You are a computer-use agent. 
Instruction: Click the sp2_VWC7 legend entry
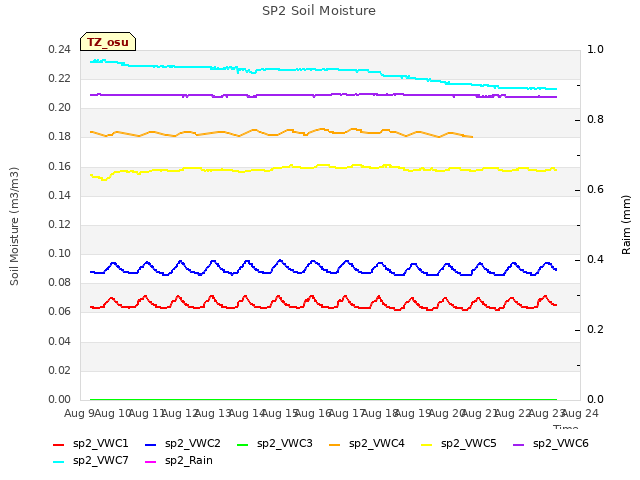pyautogui.click(x=91, y=461)
